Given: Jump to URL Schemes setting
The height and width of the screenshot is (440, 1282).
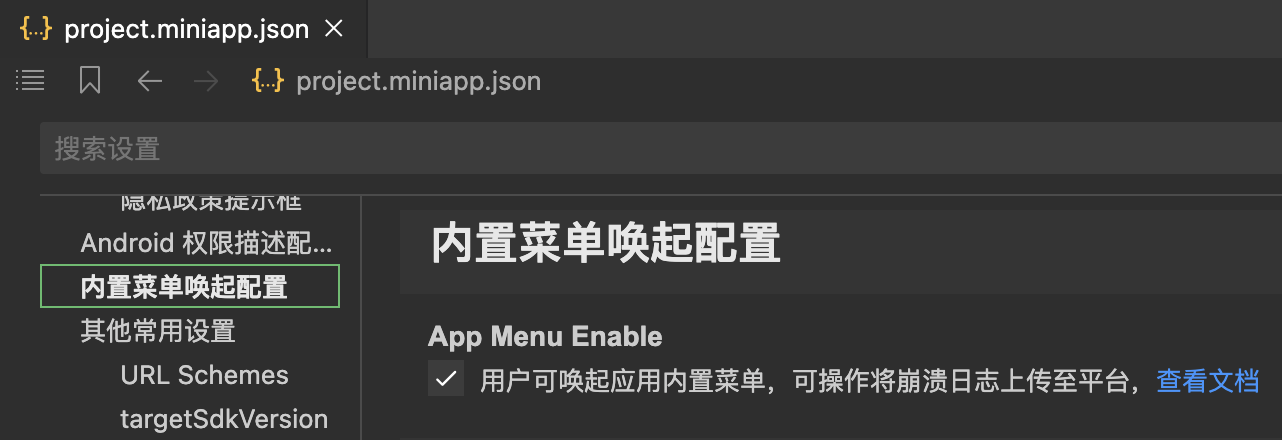Looking at the screenshot, I should tap(204, 375).
